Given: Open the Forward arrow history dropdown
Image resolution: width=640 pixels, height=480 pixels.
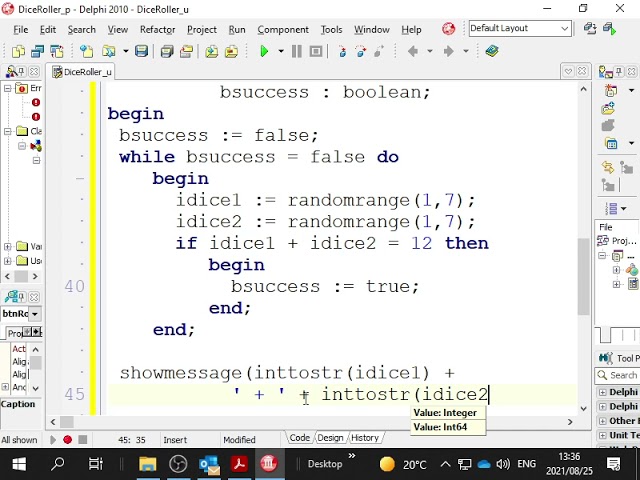Looking at the screenshot, I should pos(465,51).
